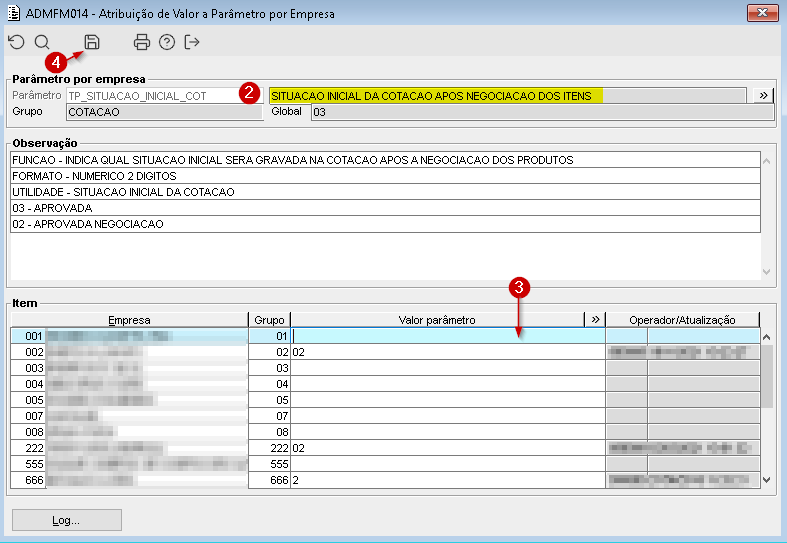Image resolution: width=787 pixels, height=543 pixels.
Task: Click grupo cell 05
Action: 270,400
